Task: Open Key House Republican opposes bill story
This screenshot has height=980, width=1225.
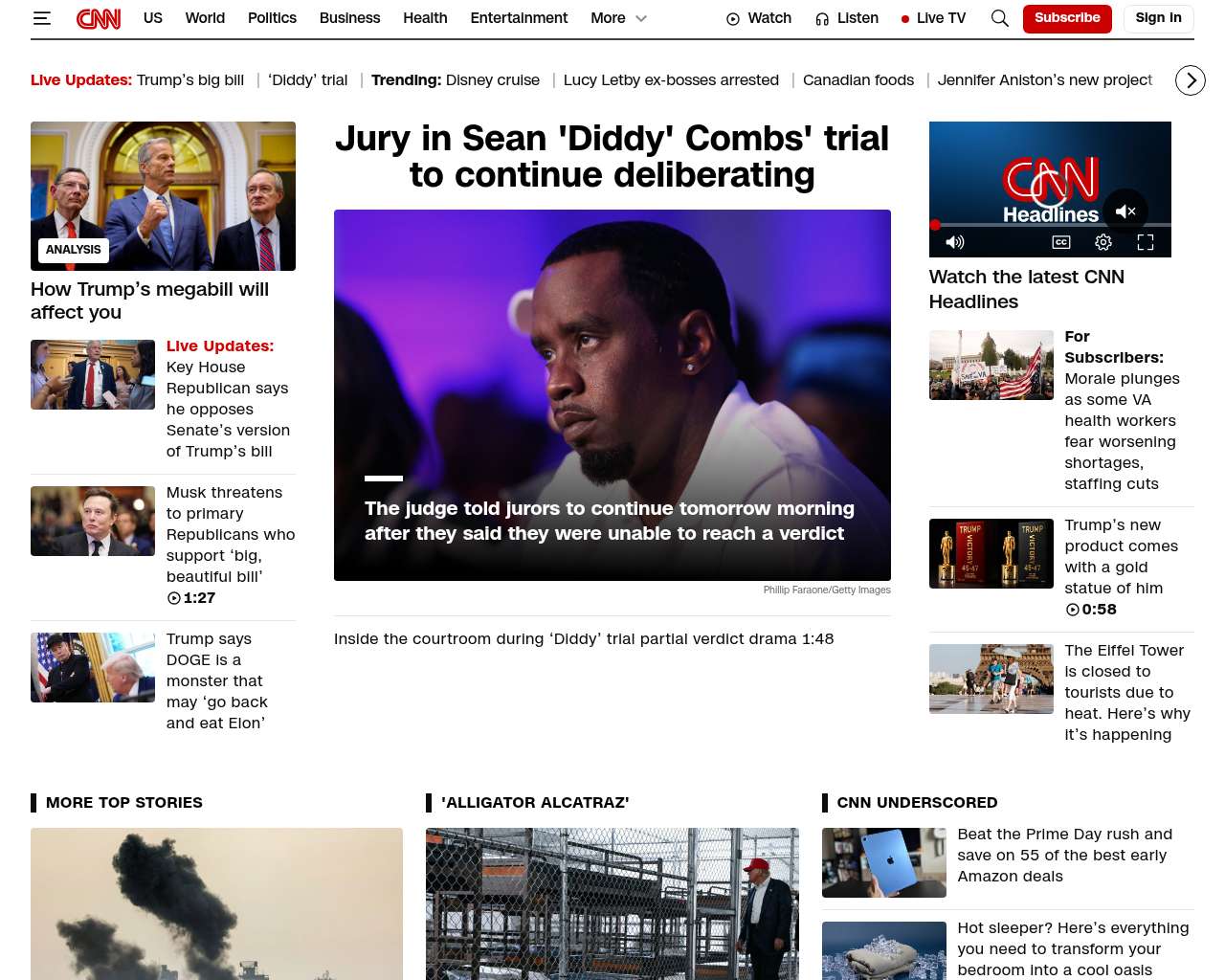Action: coord(228,398)
